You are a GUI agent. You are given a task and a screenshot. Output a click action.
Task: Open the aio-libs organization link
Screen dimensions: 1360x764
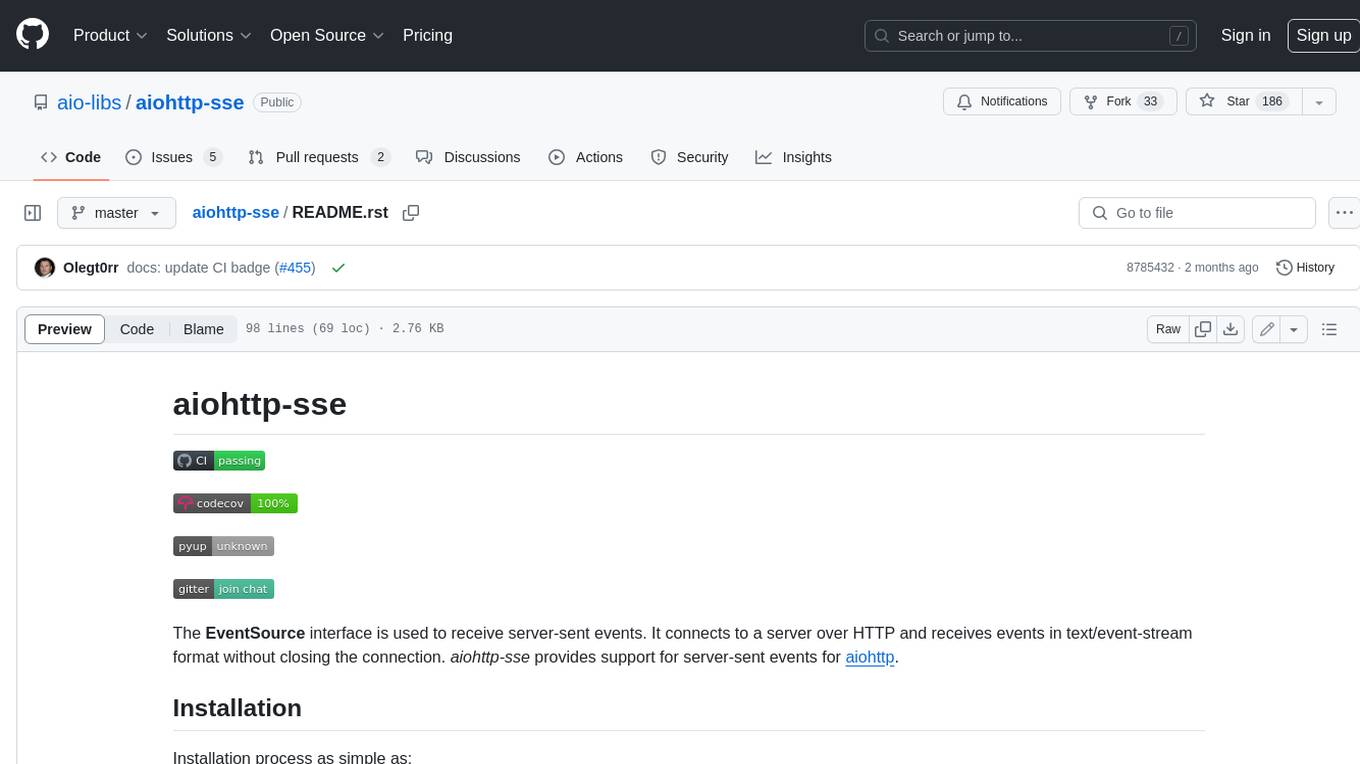(90, 102)
